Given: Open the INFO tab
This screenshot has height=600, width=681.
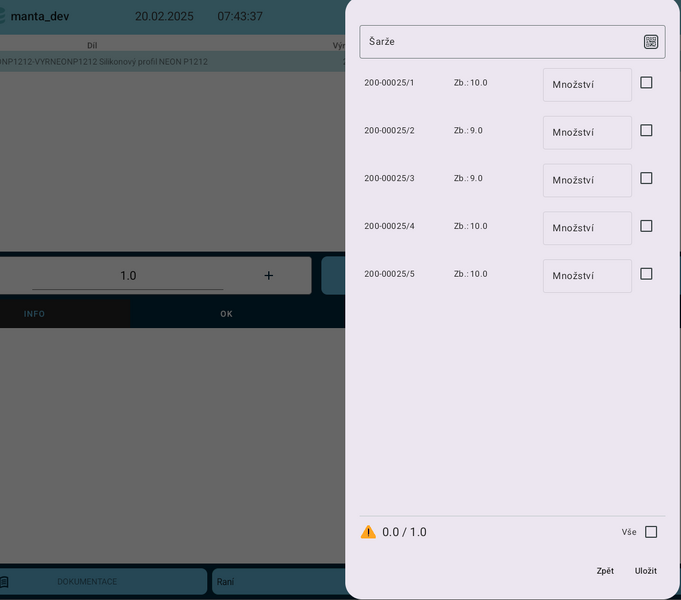Looking at the screenshot, I should pyautogui.click(x=35, y=314).
